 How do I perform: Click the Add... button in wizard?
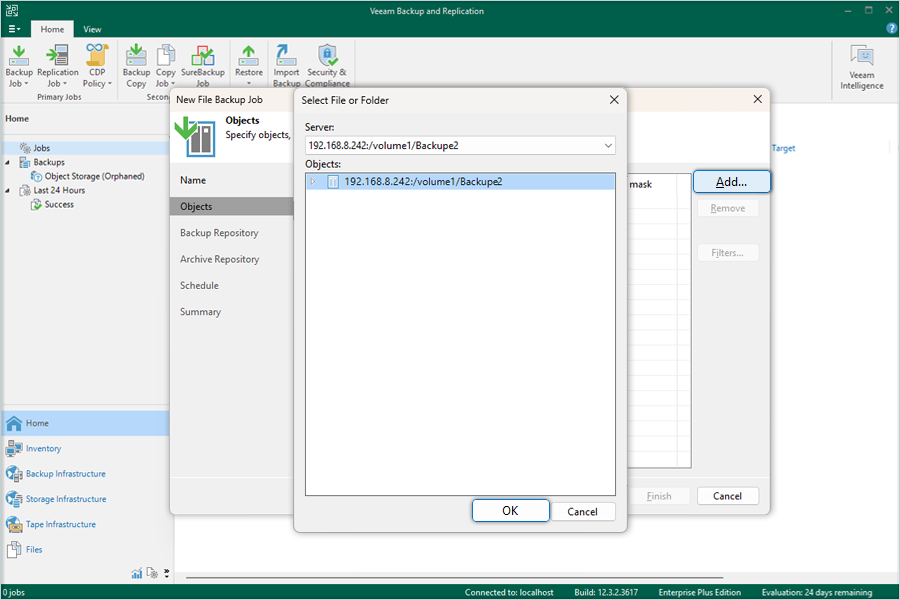point(731,182)
